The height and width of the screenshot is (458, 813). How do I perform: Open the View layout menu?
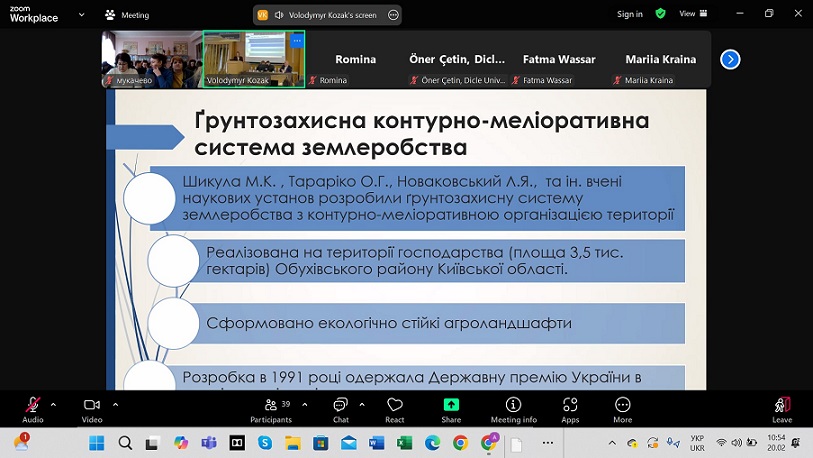(x=693, y=13)
